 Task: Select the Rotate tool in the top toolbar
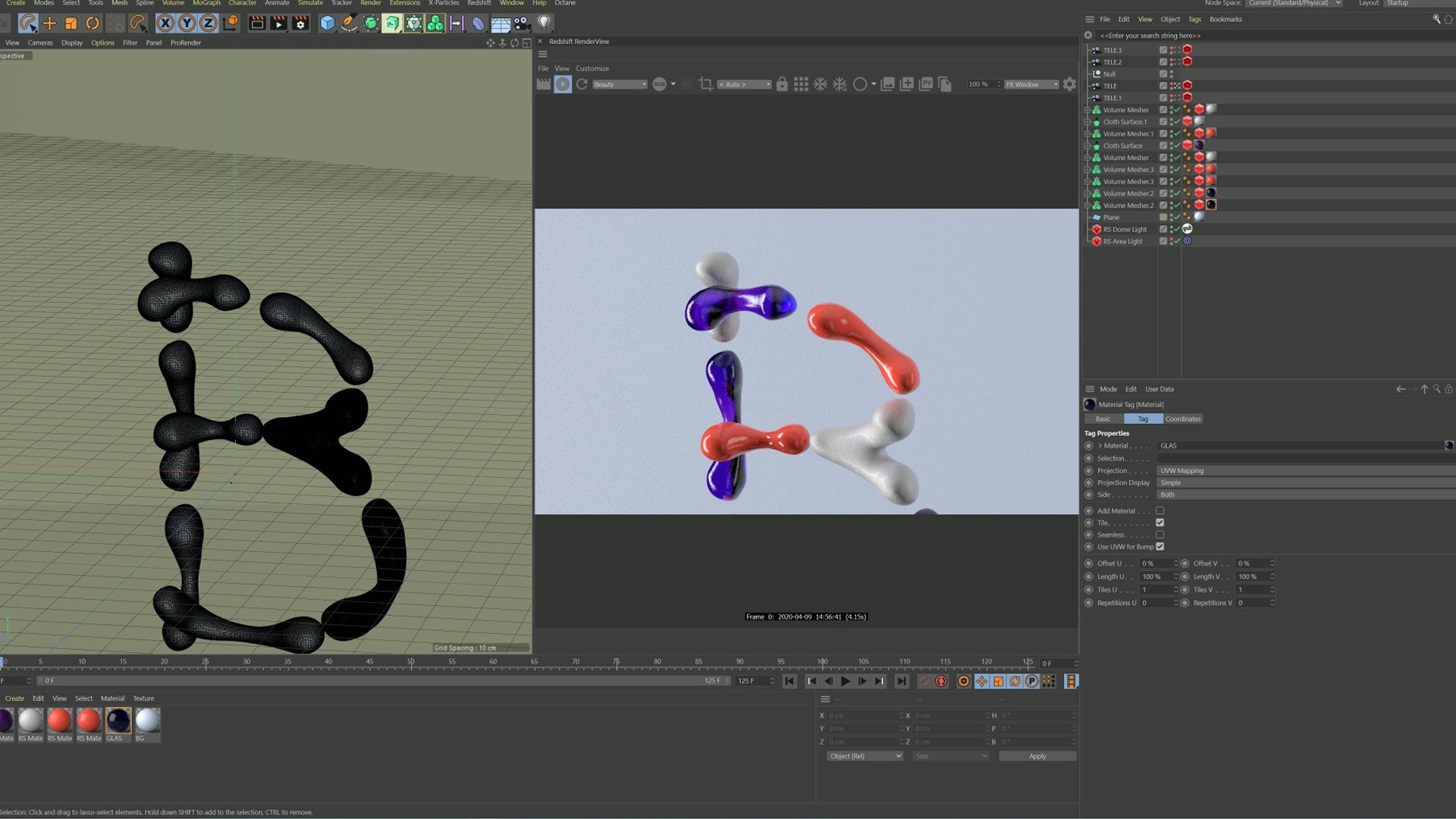(93, 24)
